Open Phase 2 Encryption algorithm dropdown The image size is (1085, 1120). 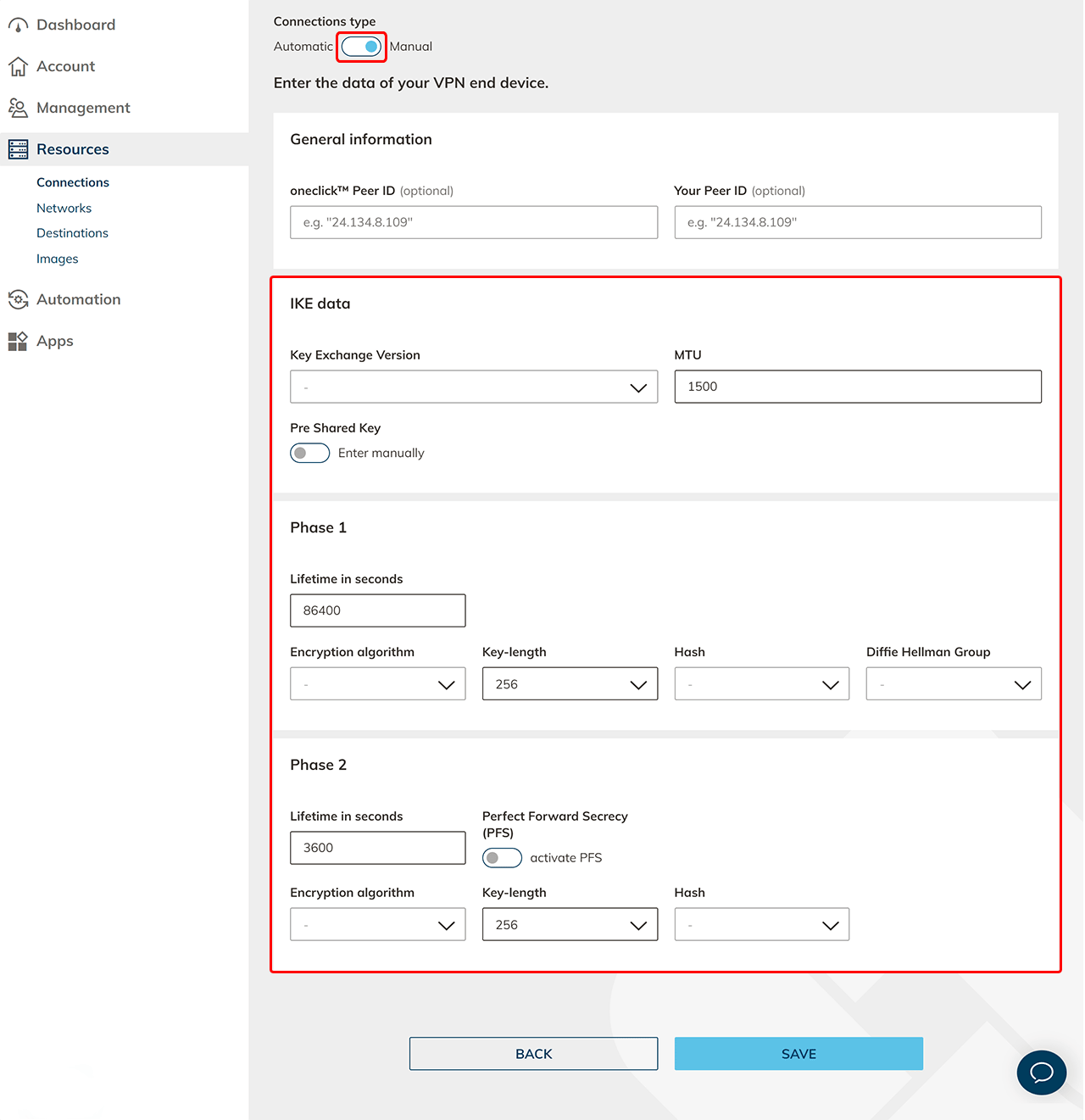[x=377, y=925]
